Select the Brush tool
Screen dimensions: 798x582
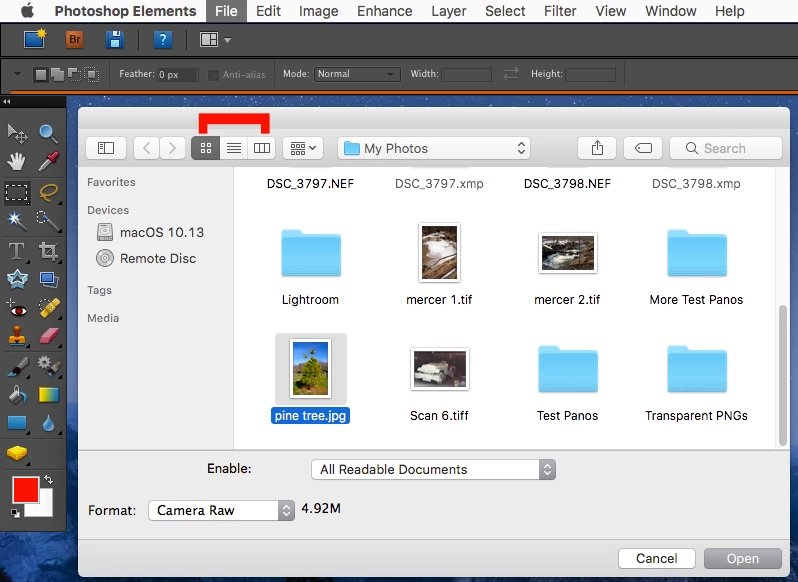click(x=17, y=366)
